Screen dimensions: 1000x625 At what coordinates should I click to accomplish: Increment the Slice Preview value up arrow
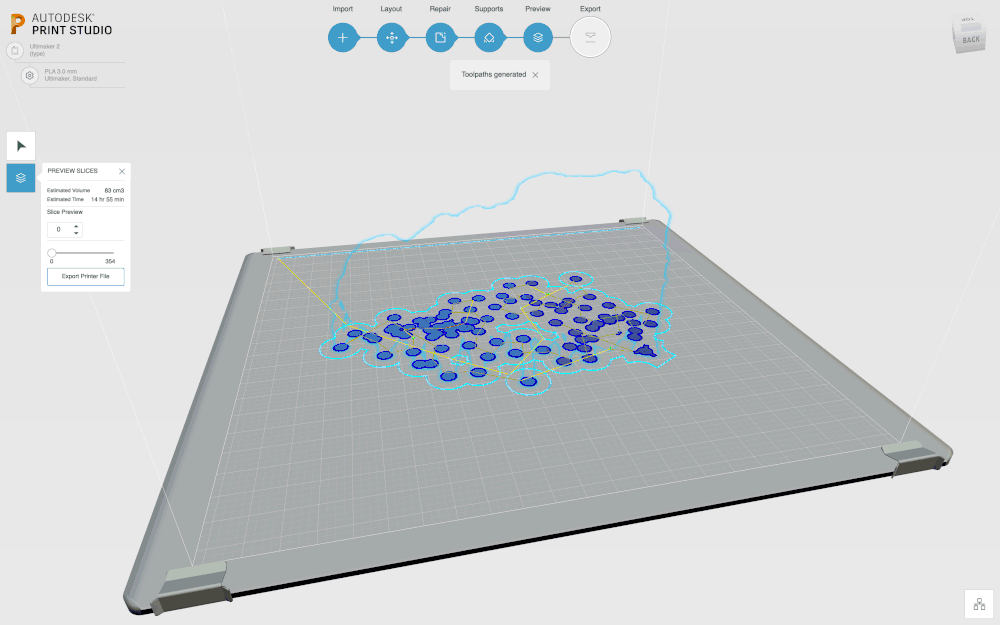click(76, 226)
